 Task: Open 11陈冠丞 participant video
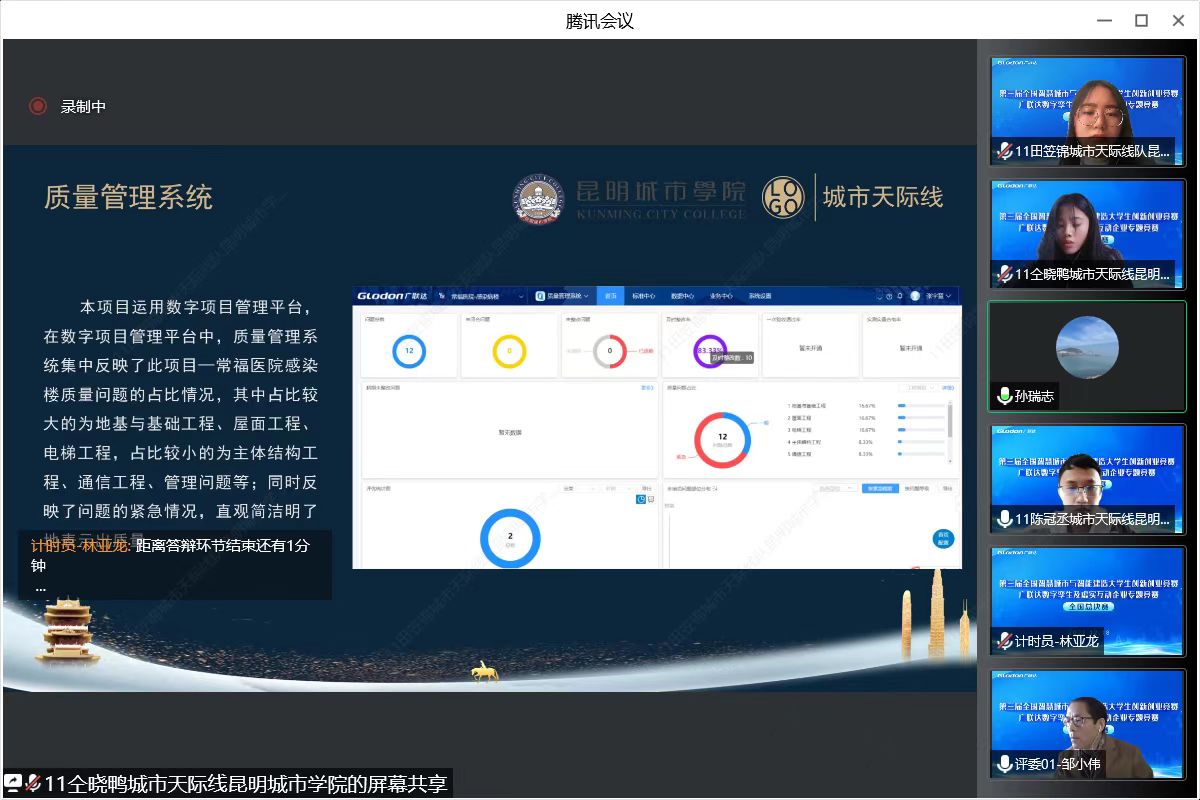coord(1087,478)
